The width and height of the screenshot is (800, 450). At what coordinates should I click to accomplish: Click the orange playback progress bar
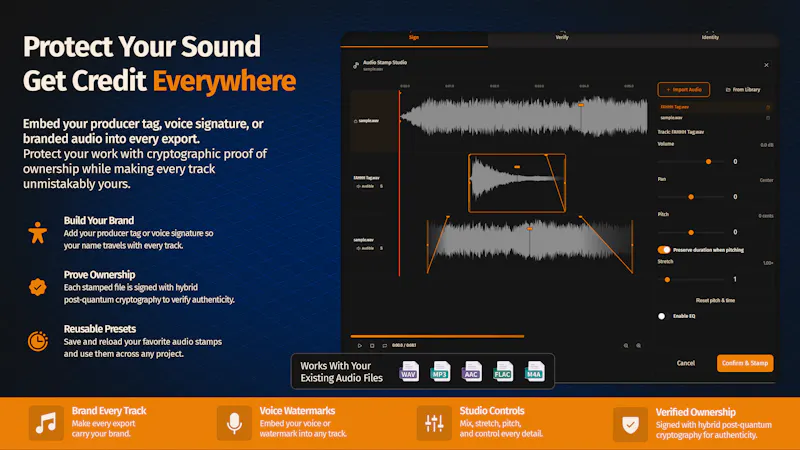437,336
